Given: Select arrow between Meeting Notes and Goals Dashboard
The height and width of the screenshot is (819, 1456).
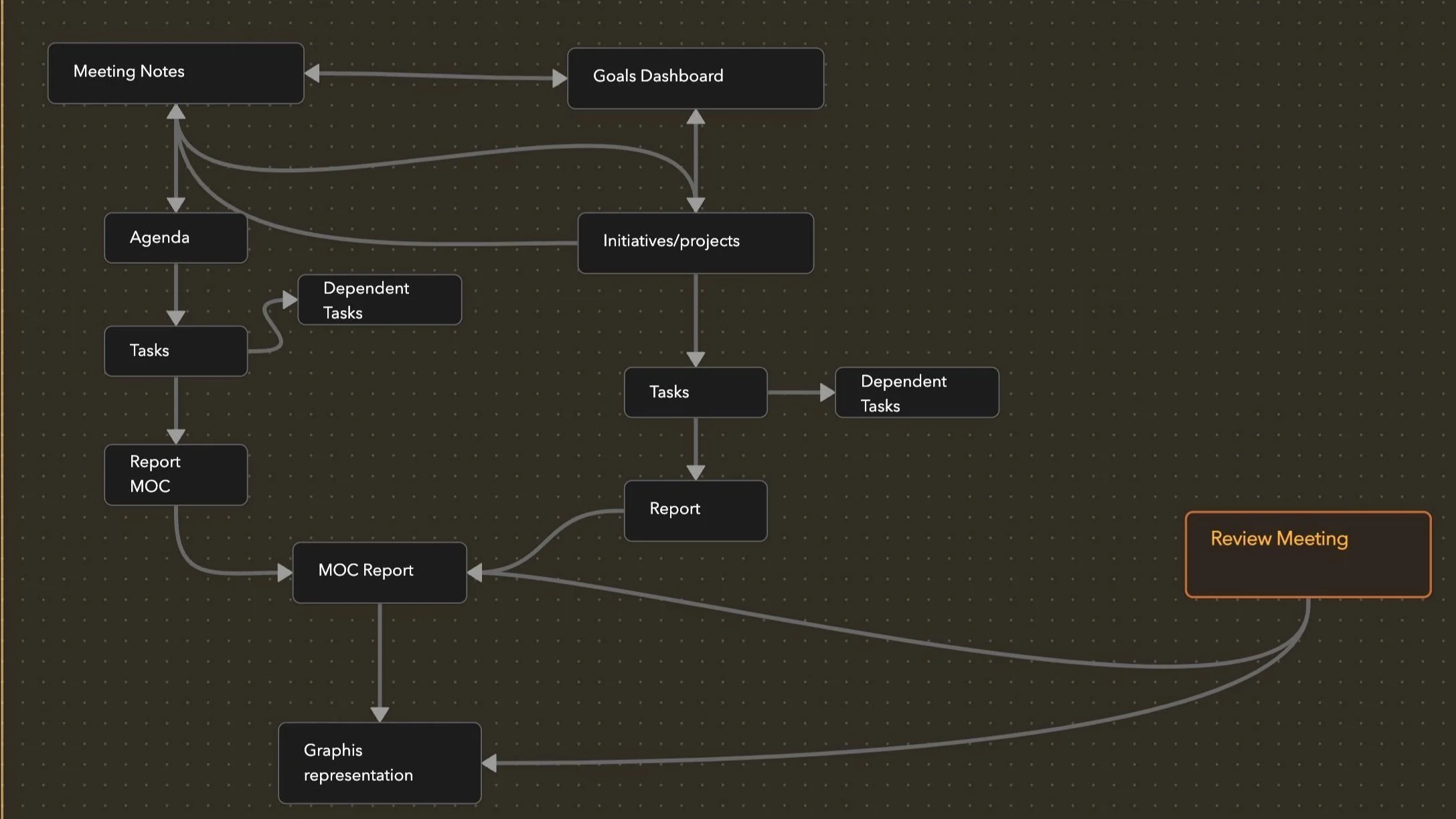Looking at the screenshot, I should coord(435,76).
